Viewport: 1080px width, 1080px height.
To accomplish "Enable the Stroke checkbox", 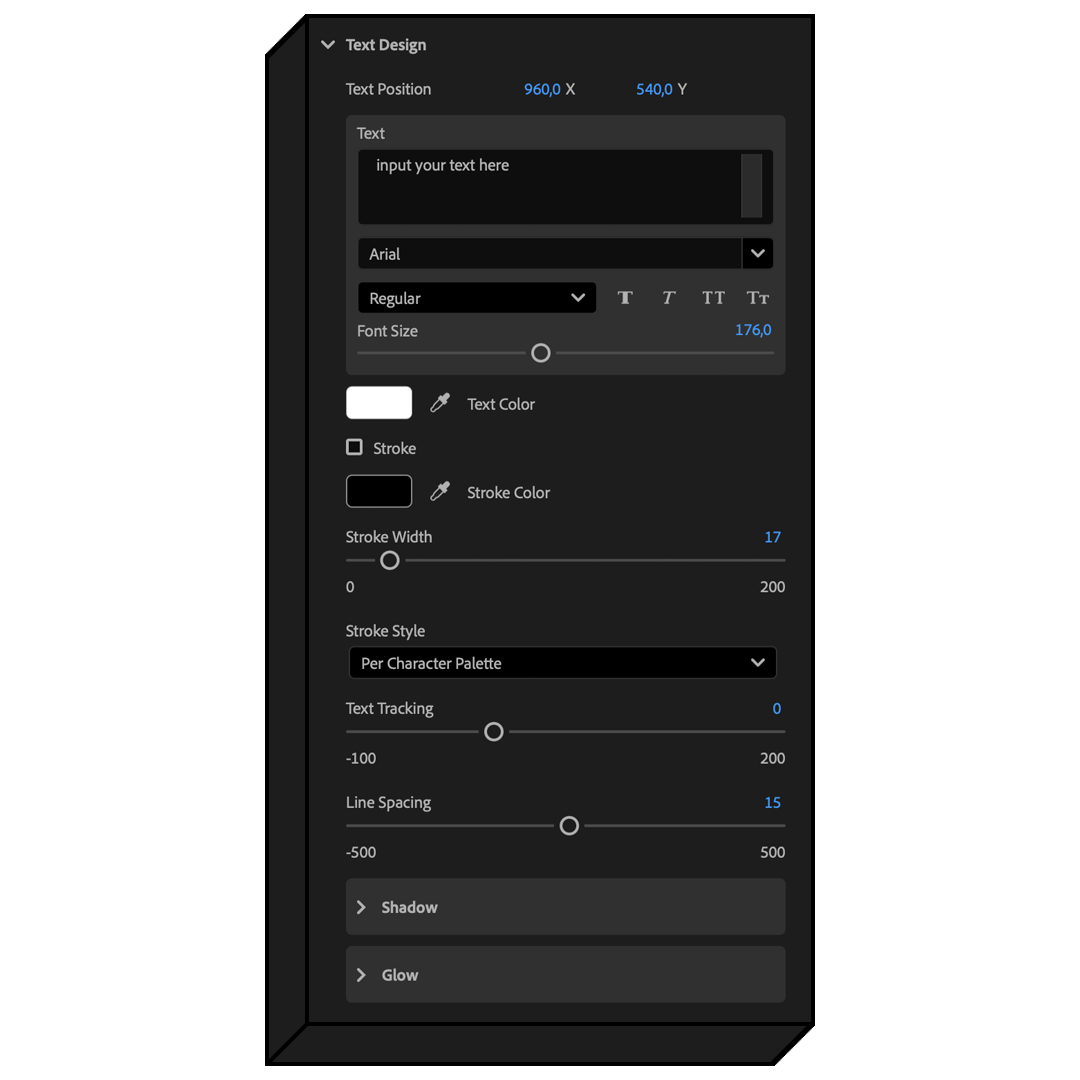I will 354,447.
